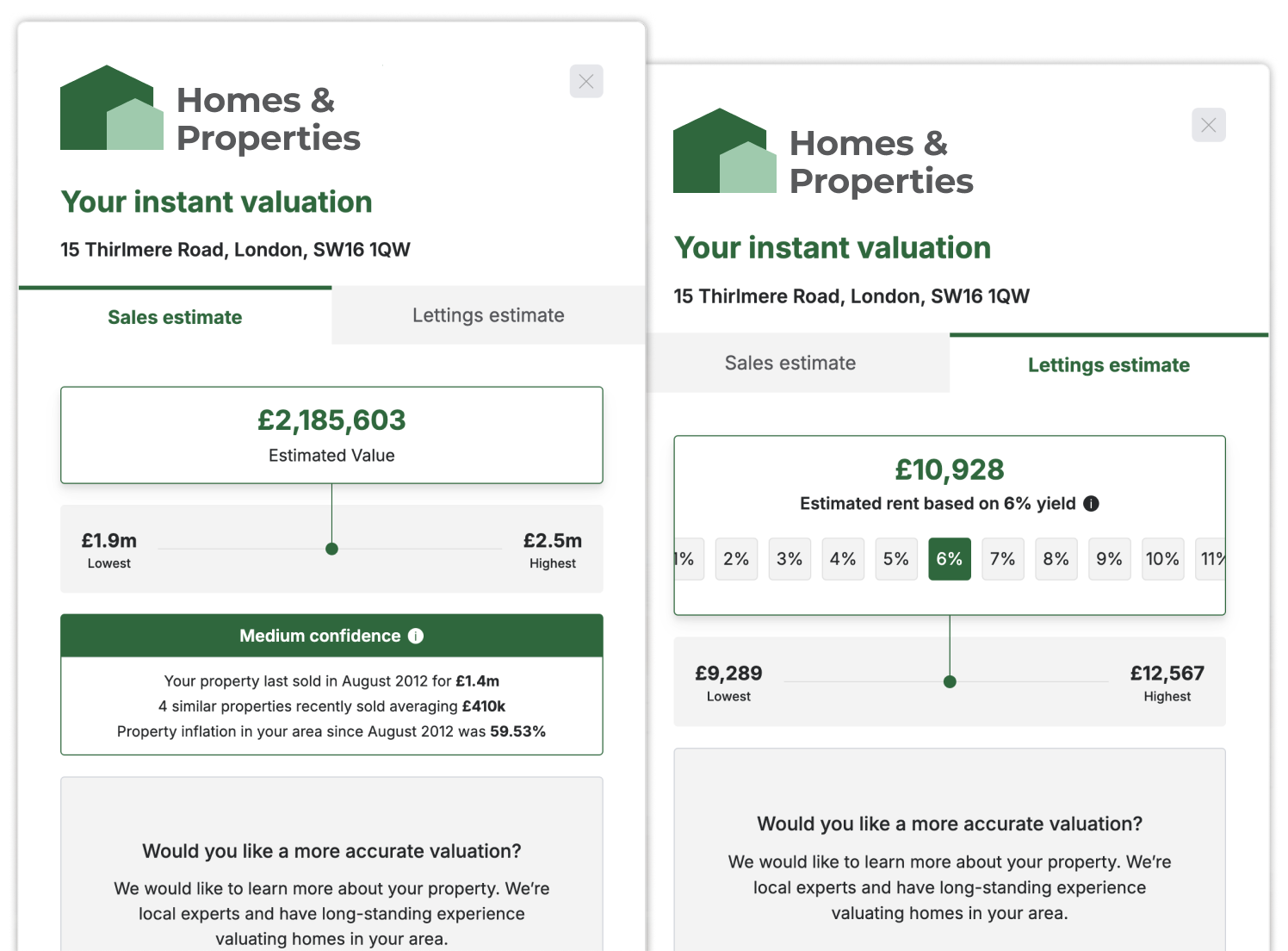Choose the 10% yield option
This screenshot has height=951, width=1288.
[1163, 559]
